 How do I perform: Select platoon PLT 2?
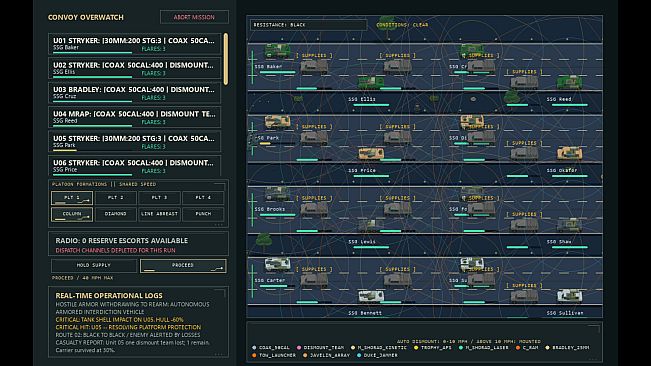pyautogui.click(x=115, y=198)
